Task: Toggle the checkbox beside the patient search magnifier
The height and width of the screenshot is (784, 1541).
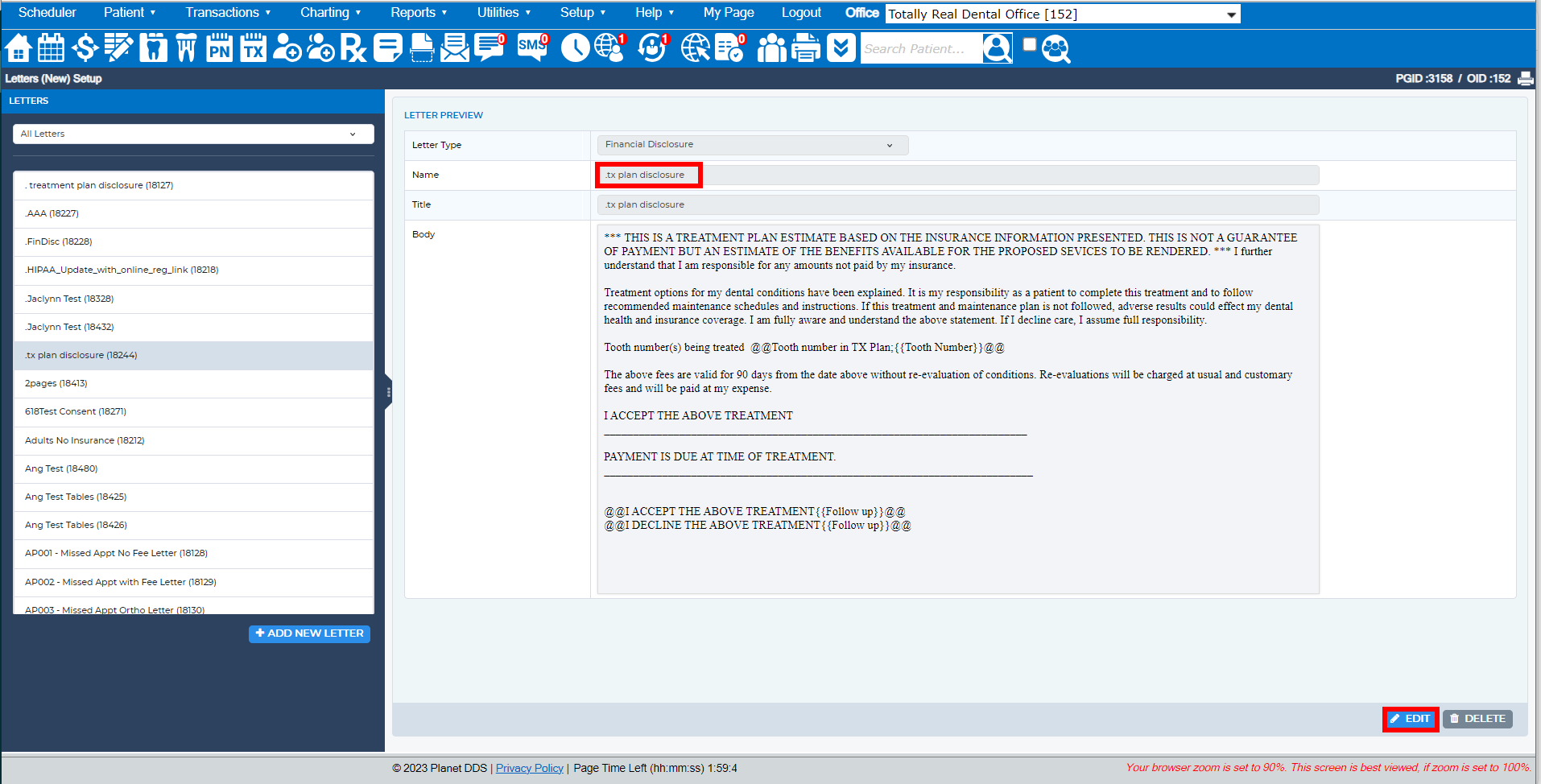Action: [x=1029, y=44]
